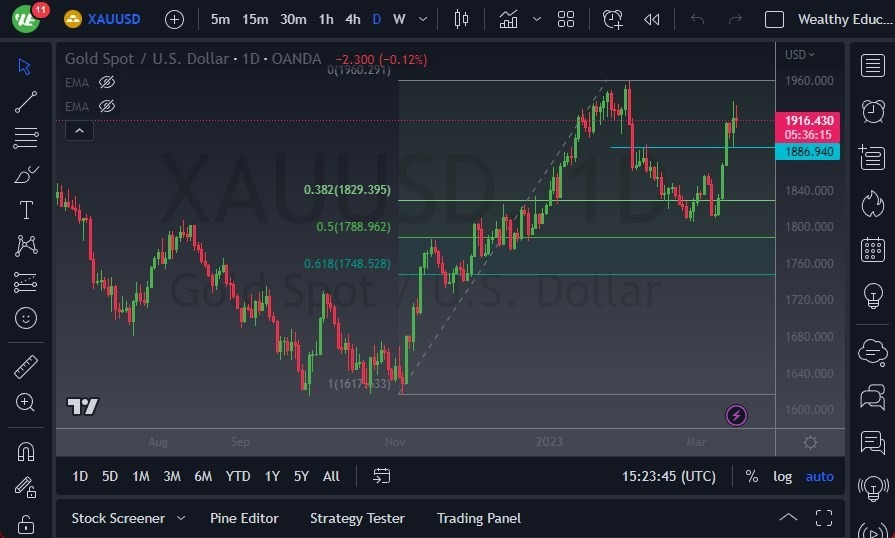Toggle the log scale

pos(783,476)
